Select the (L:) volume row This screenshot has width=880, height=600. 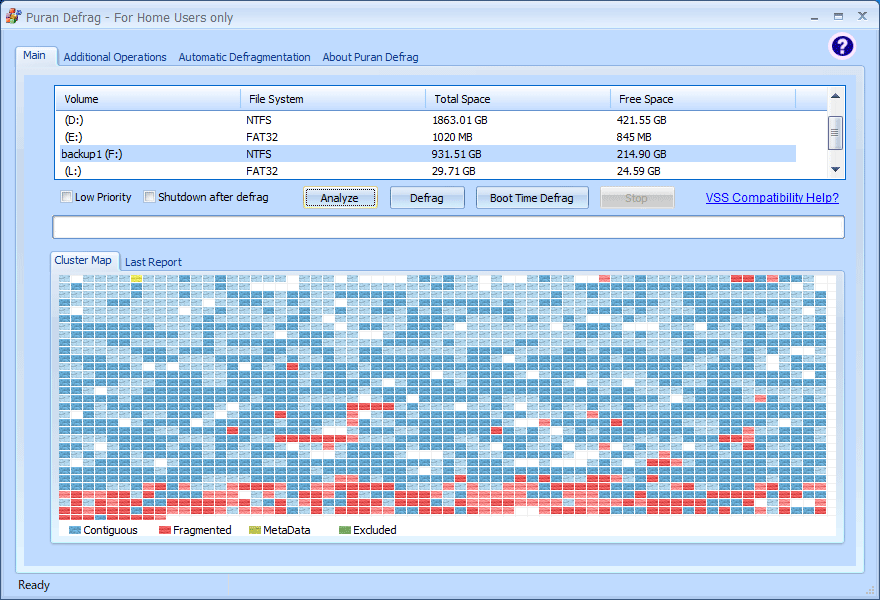[428, 171]
